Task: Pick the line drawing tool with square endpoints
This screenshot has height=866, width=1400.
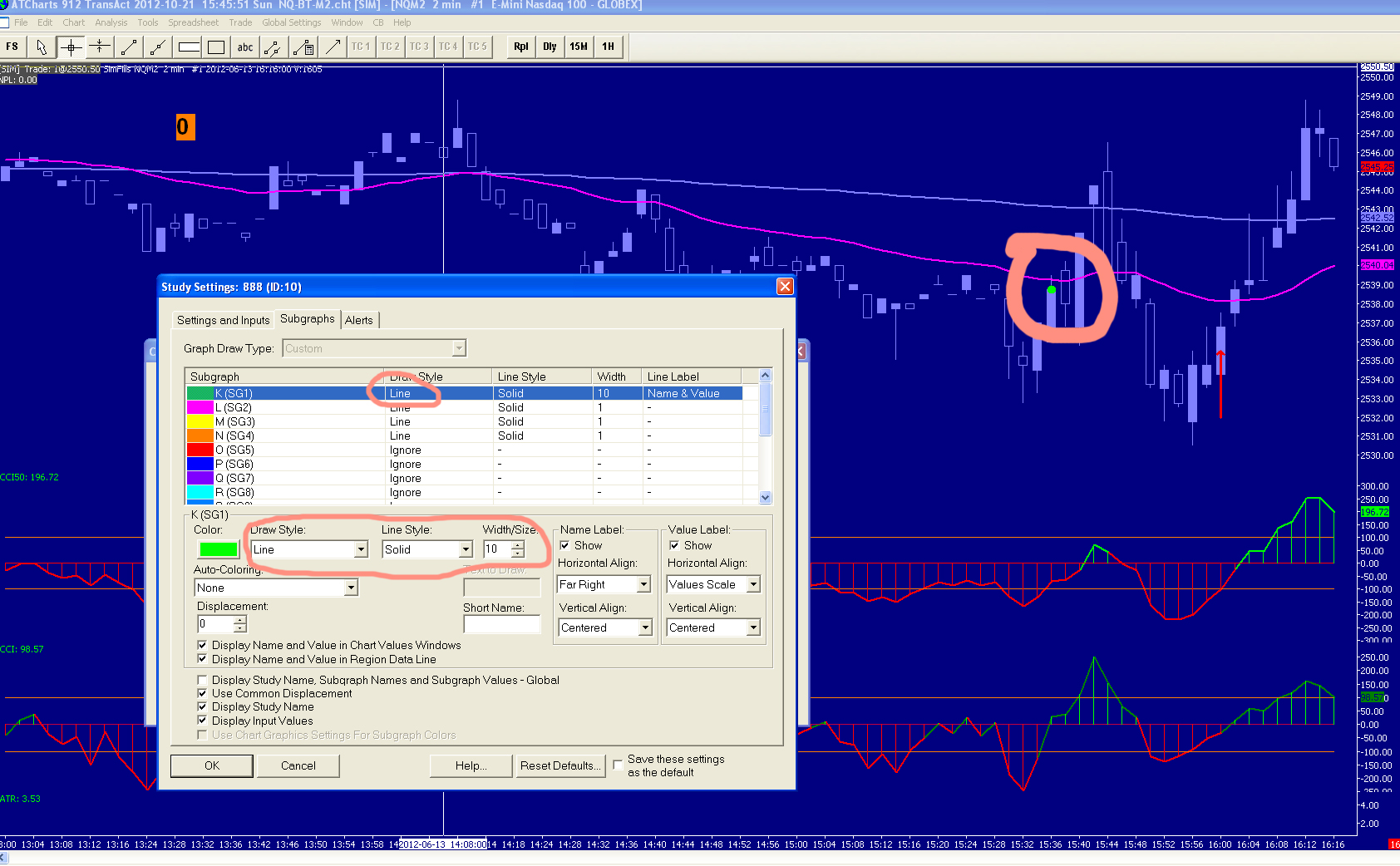Action: coord(129,47)
